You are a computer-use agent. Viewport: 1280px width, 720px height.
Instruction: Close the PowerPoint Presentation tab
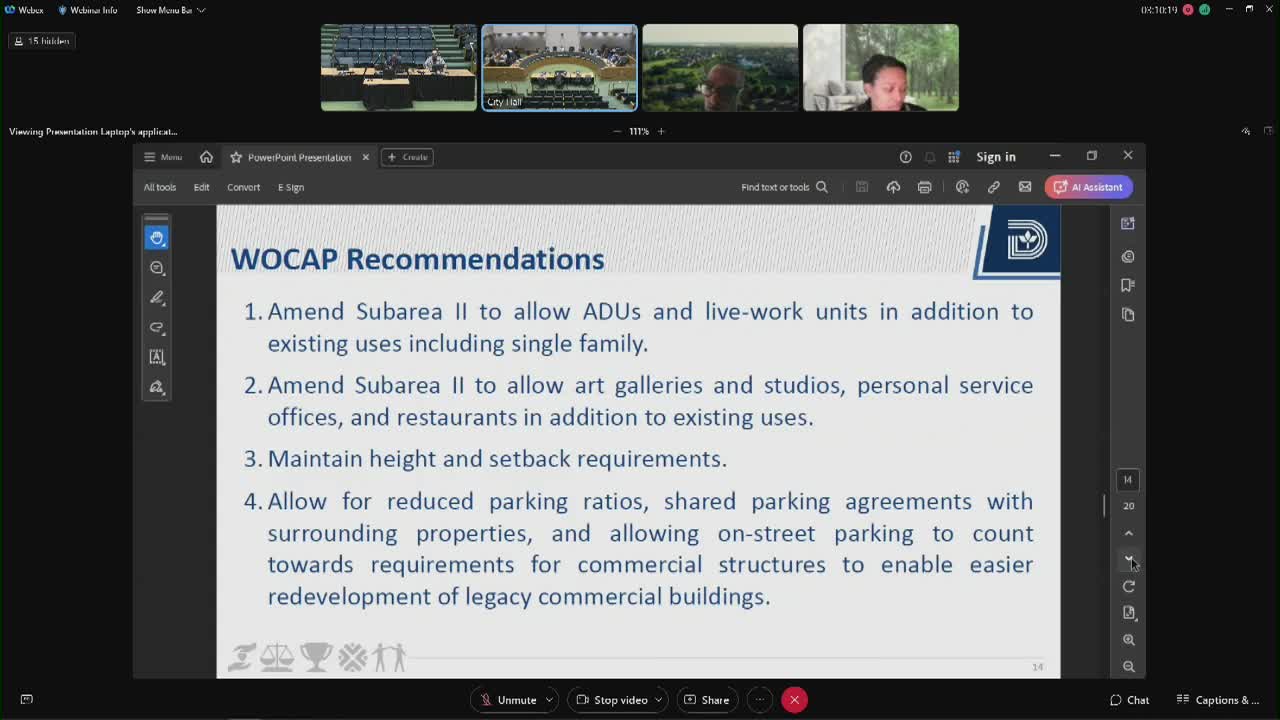(365, 157)
